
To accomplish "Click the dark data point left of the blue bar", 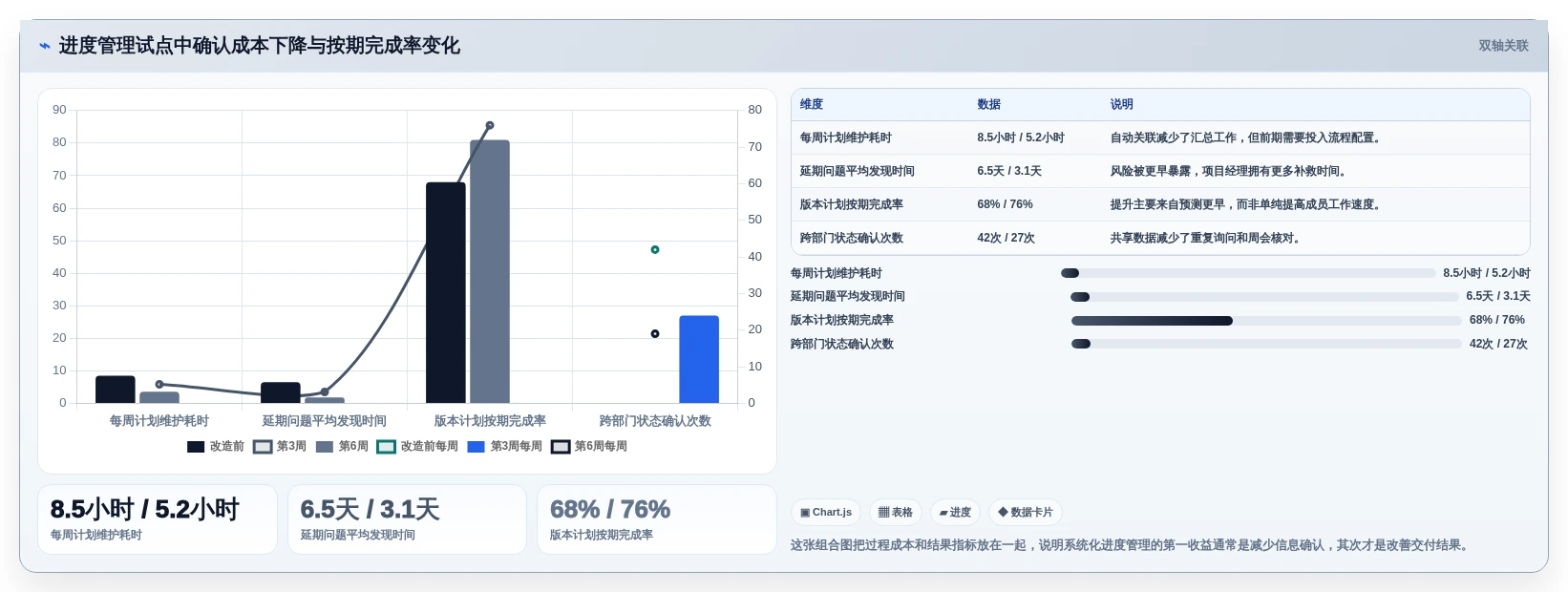I will pos(655,334).
